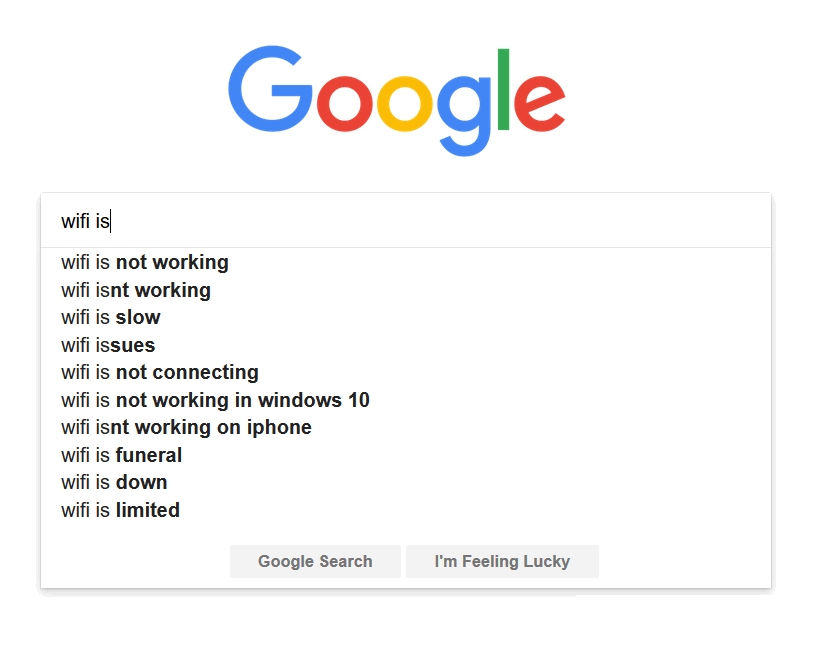Click the search box containing 'wifi is'

[406, 221]
